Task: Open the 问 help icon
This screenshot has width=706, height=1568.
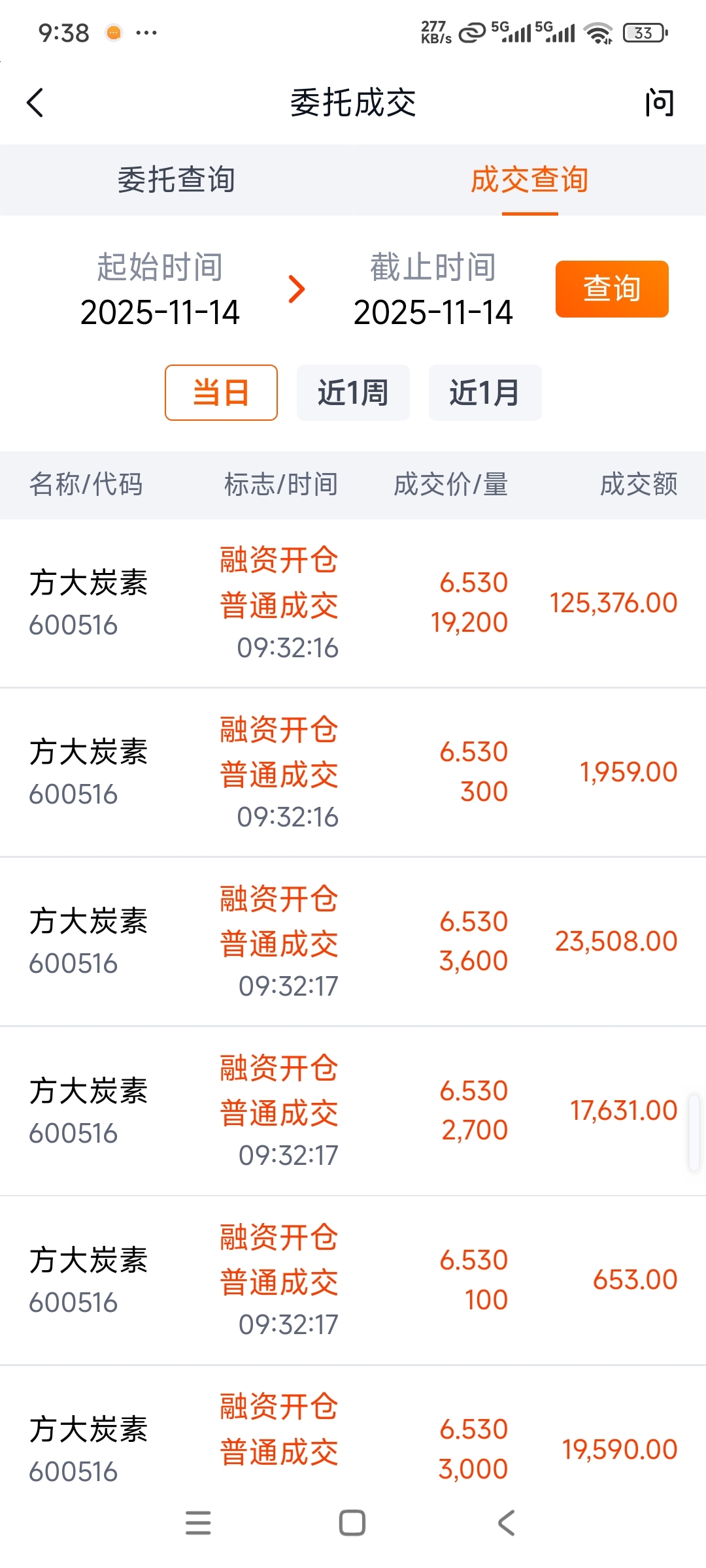Action: tap(658, 103)
